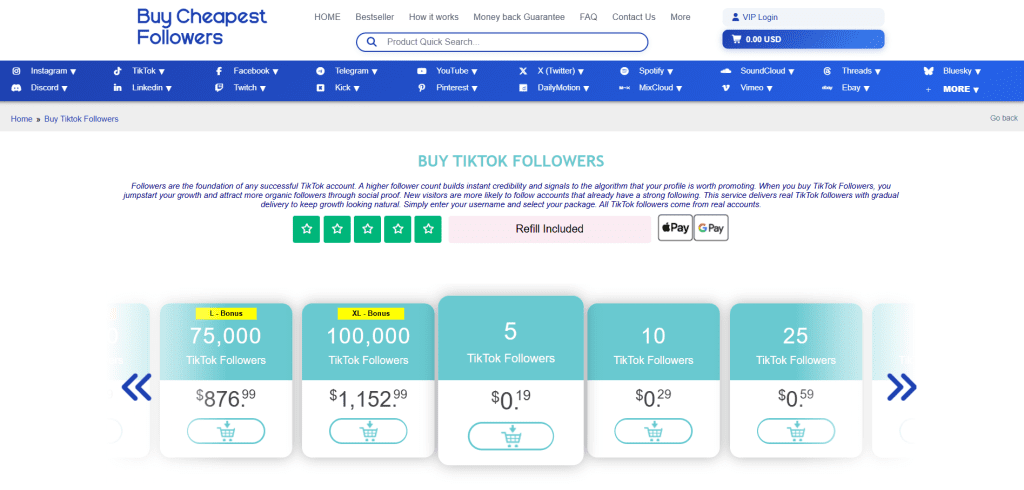Click the Buy Cheapest Followers logo
1024x490 pixels.
point(202,27)
